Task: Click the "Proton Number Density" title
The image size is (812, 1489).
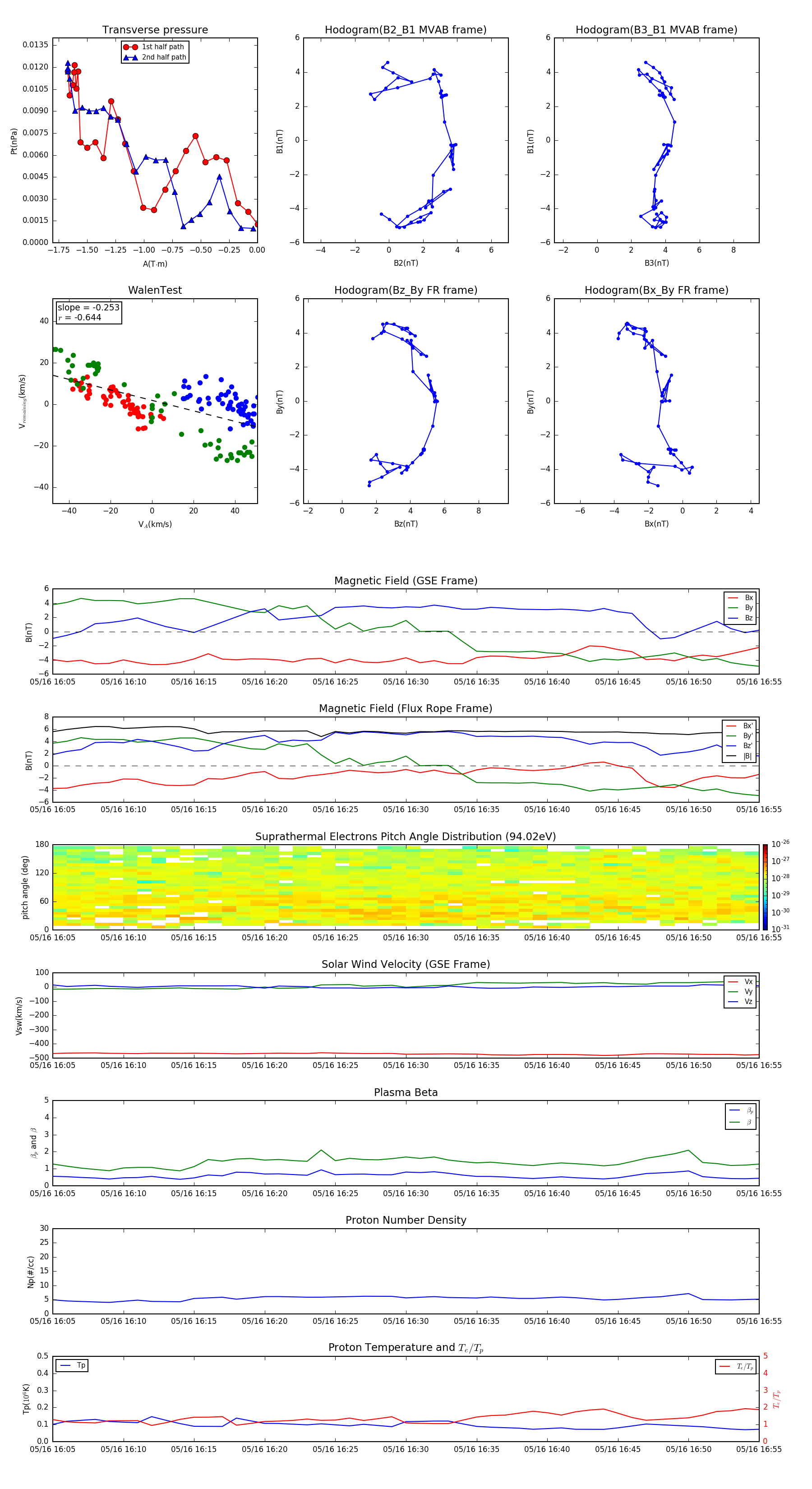Action: [x=406, y=1220]
